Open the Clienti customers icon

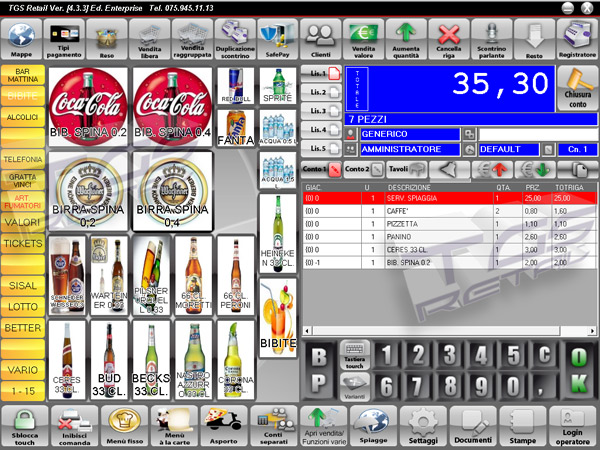(x=321, y=39)
